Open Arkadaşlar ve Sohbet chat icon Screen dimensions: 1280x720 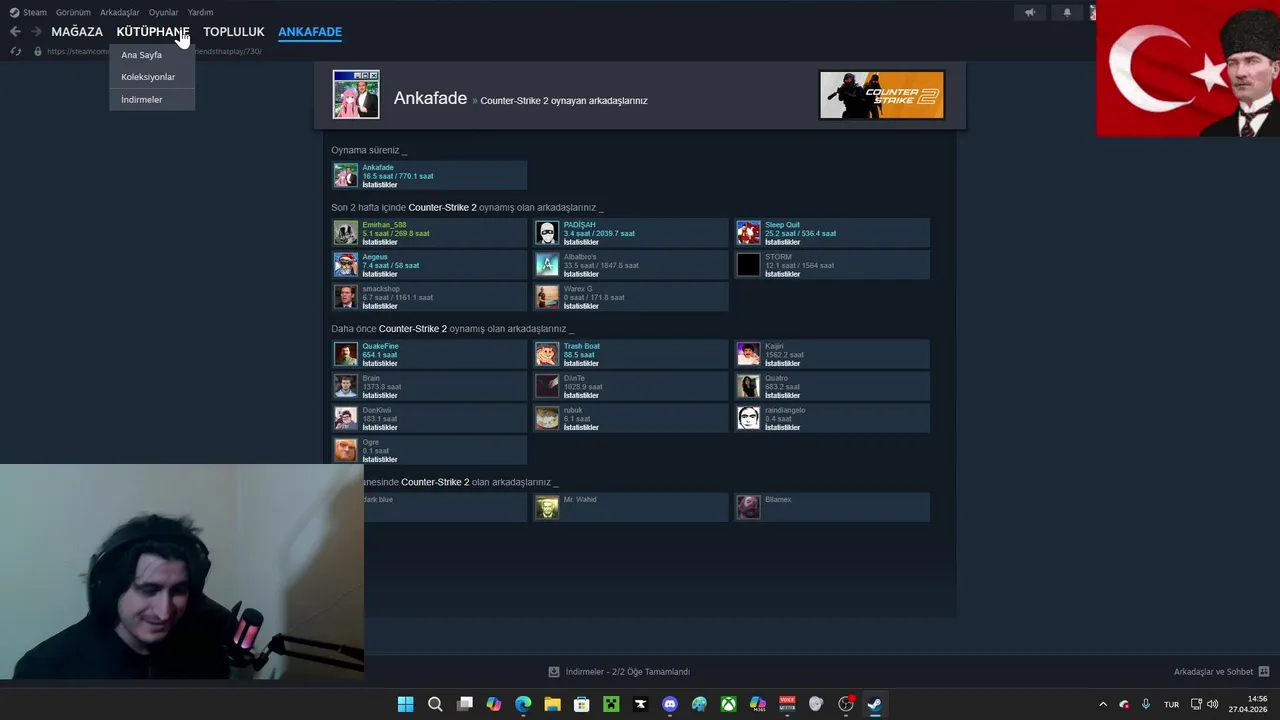coord(1264,672)
